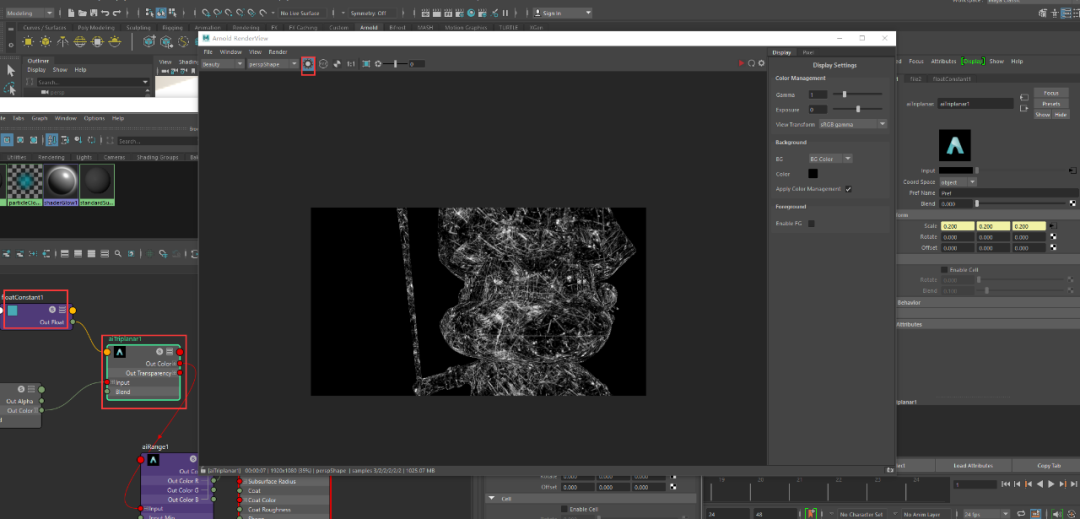The width and height of the screenshot is (1080, 519).
Task: Toggle Enable Cell checkbox in bottom panel
Action: pos(564,509)
